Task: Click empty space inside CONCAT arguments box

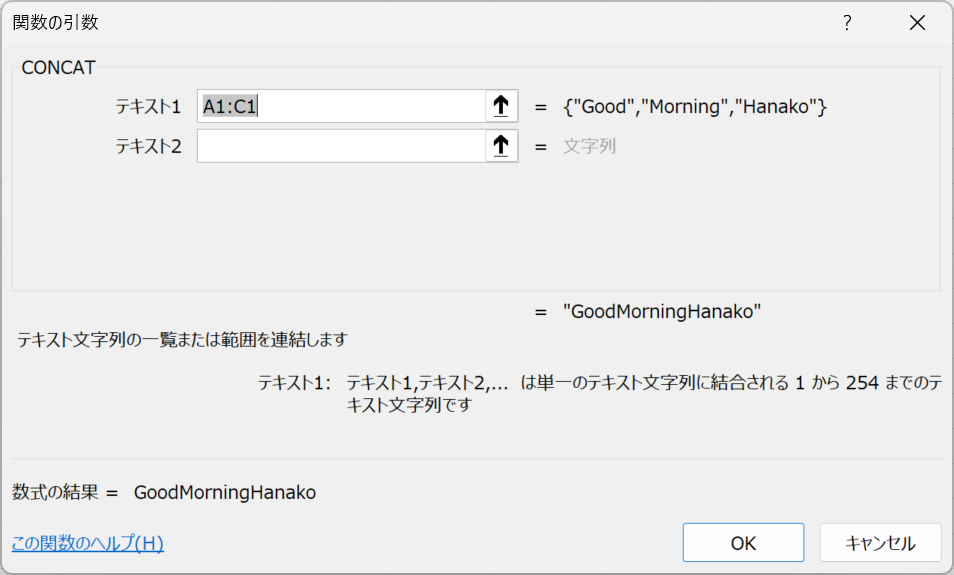Action: point(475,231)
